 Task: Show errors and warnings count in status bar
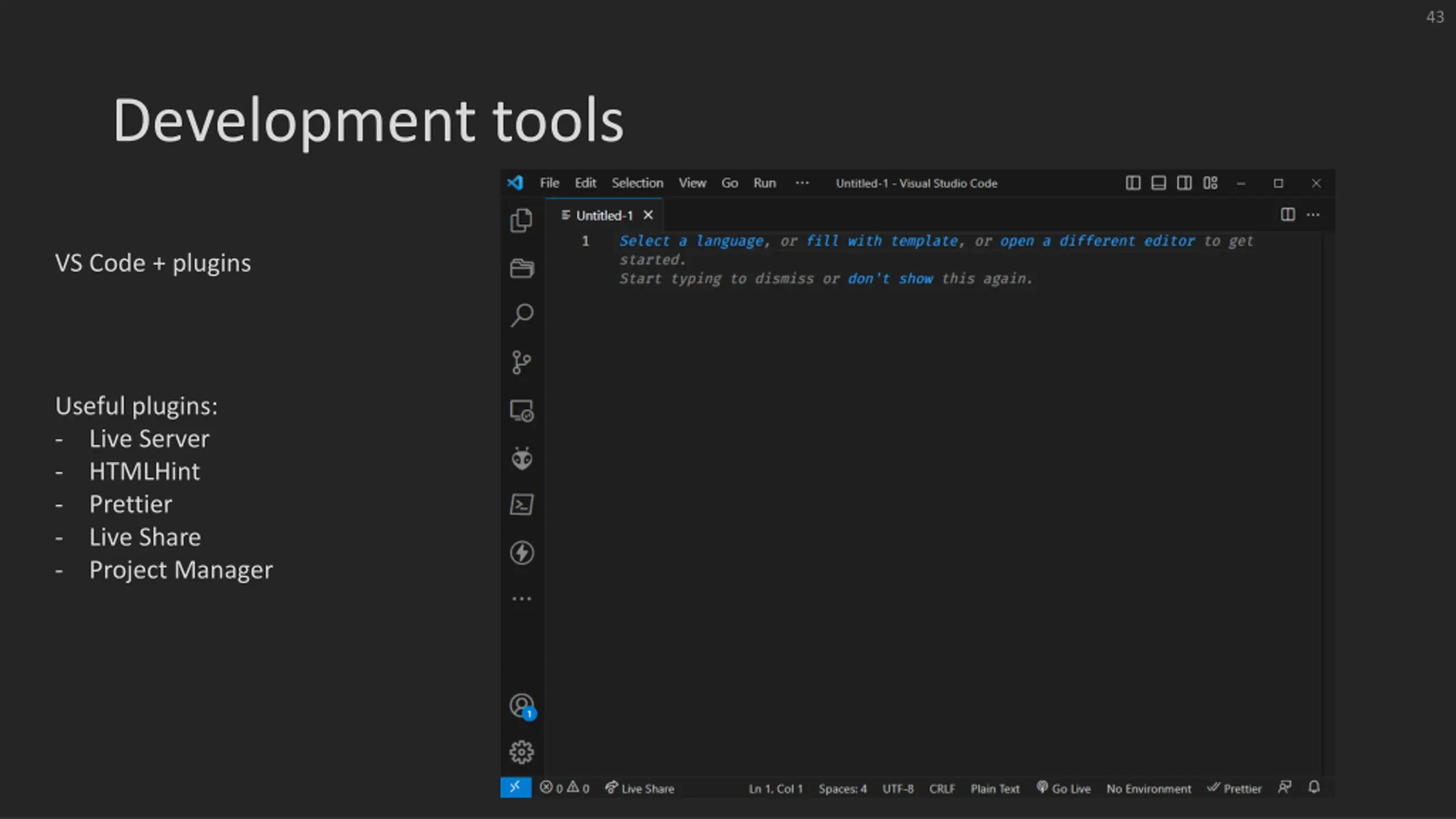pyautogui.click(x=564, y=788)
